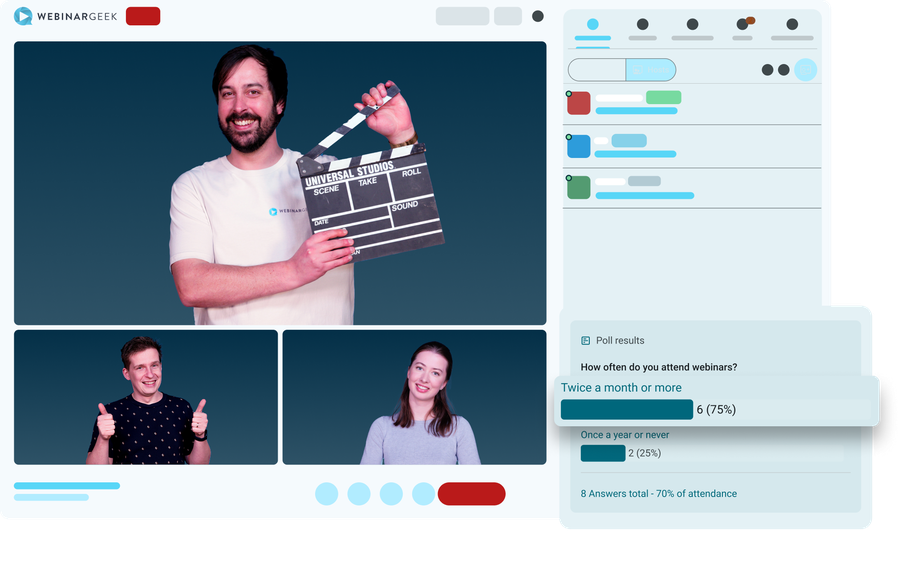
Task: Click the blue message line in the red avatar row
Action: click(637, 111)
